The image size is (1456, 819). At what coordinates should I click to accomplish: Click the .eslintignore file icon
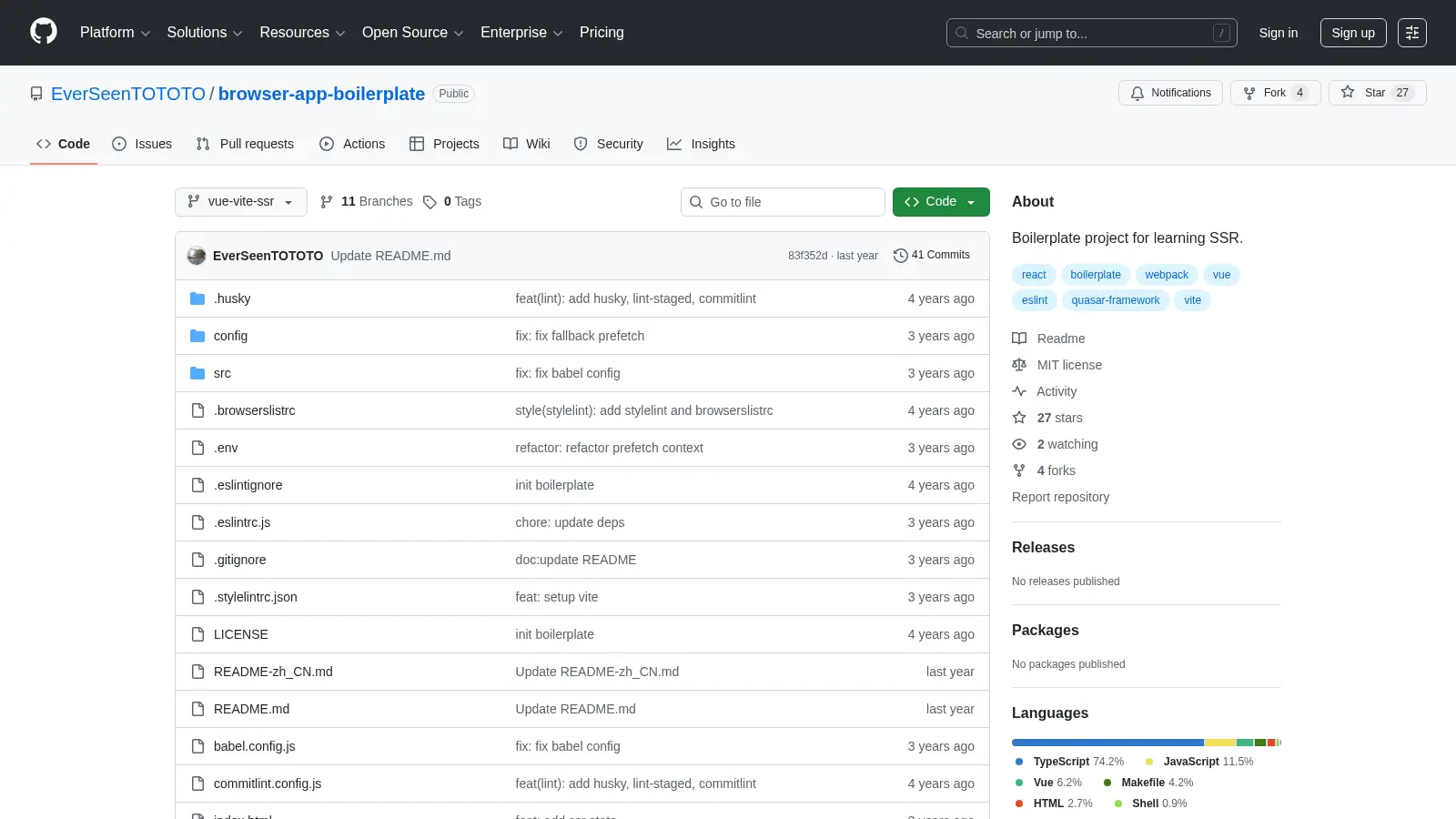(x=197, y=485)
